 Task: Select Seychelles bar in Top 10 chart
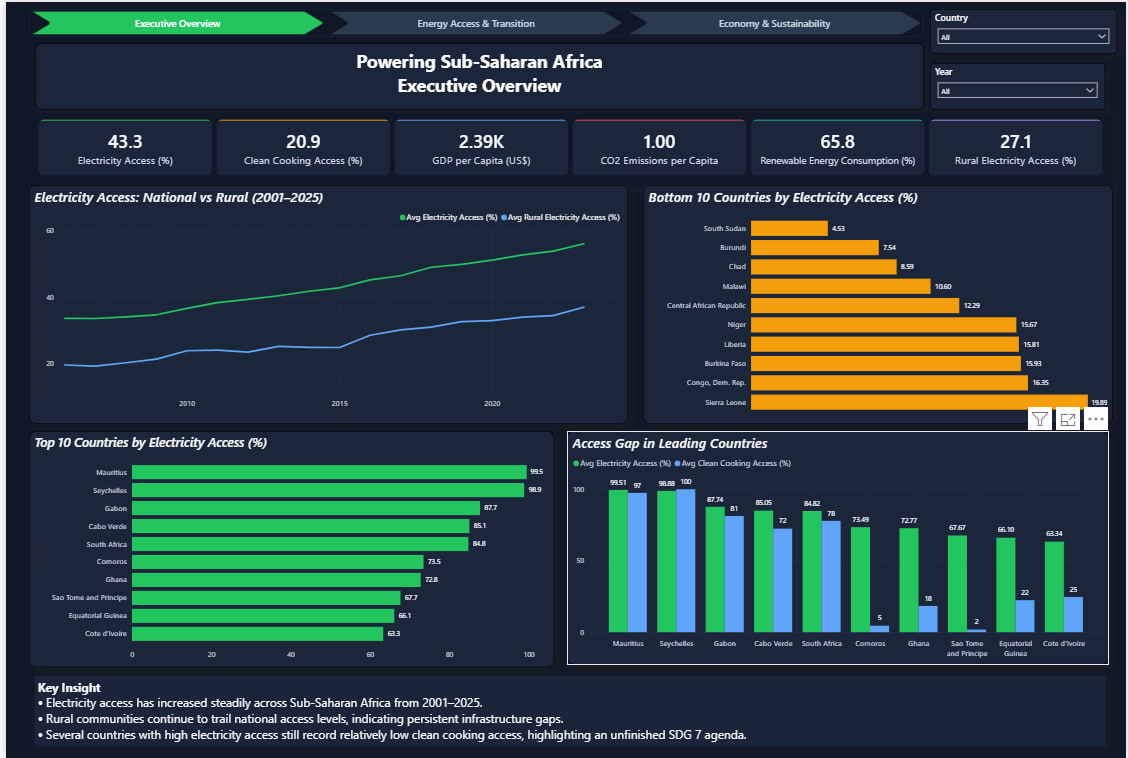tap(328, 490)
